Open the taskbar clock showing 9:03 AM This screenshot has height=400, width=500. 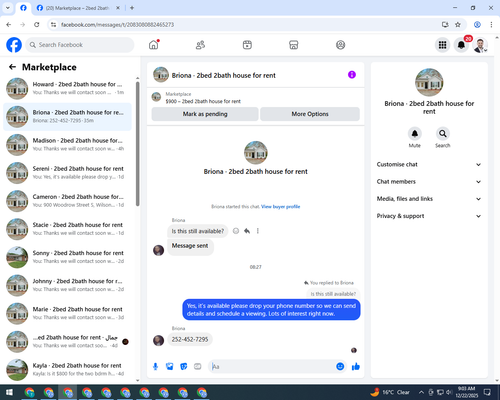click(x=466, y=392)
